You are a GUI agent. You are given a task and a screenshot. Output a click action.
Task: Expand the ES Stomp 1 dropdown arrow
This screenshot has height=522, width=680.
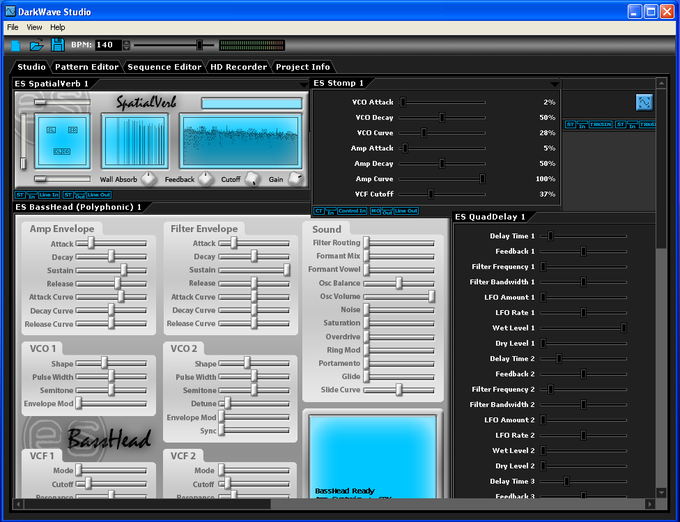point(554,83)
